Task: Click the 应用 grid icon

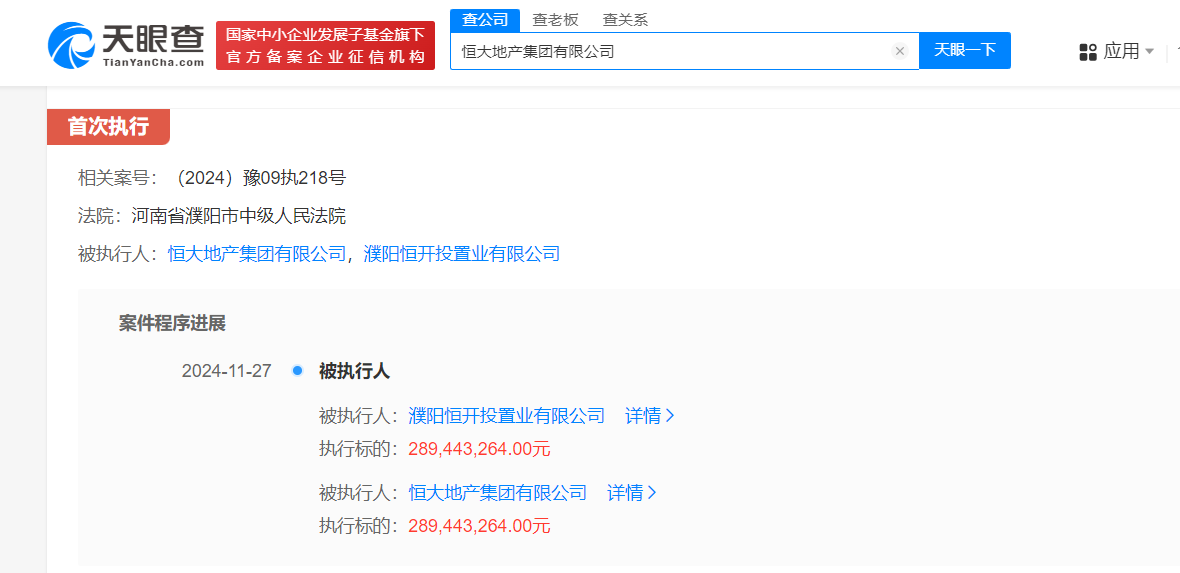Action: coord(1088,52)
